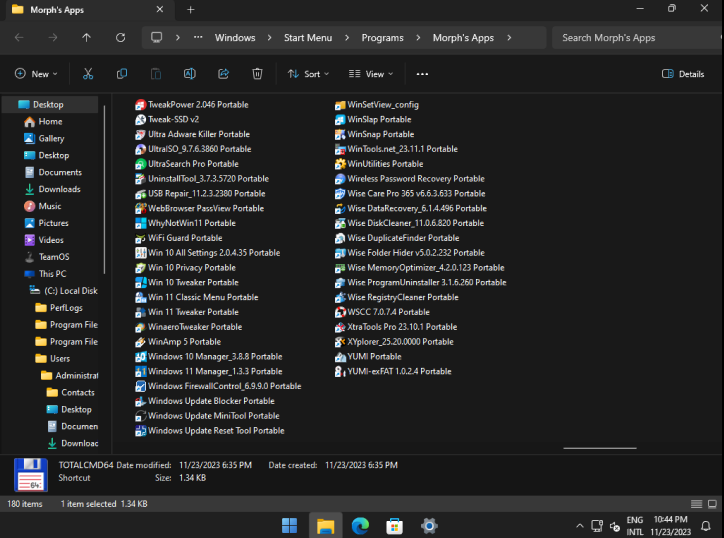Select WinUtilities Portable icon
Image resolution: width=724 pixels, height=538 pixels.
click(340, 164)
